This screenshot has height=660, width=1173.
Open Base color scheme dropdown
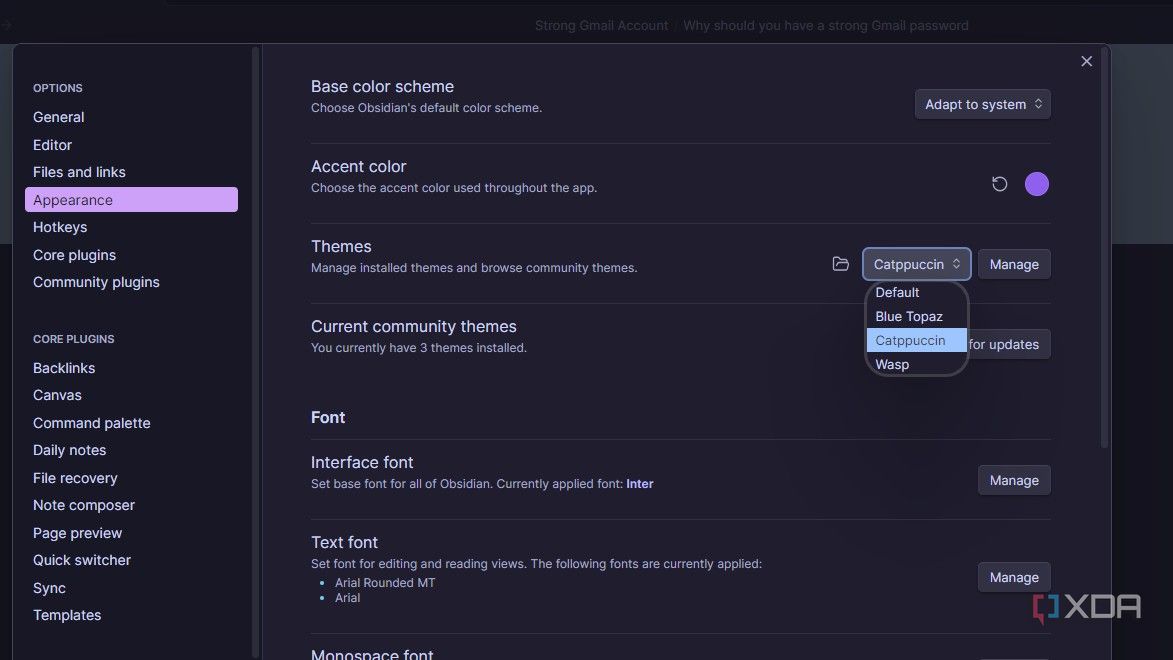click(982, 104)
